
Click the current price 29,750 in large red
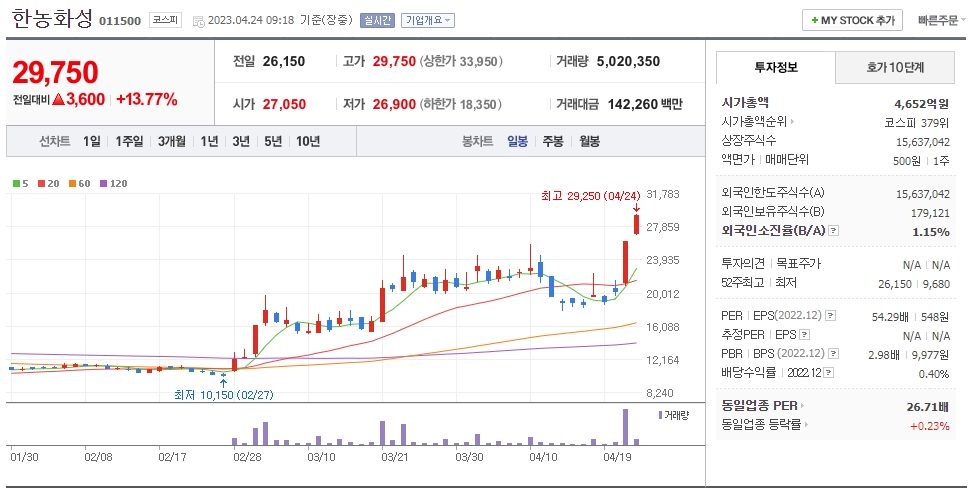pyautogui.click(x=55, y=73)
